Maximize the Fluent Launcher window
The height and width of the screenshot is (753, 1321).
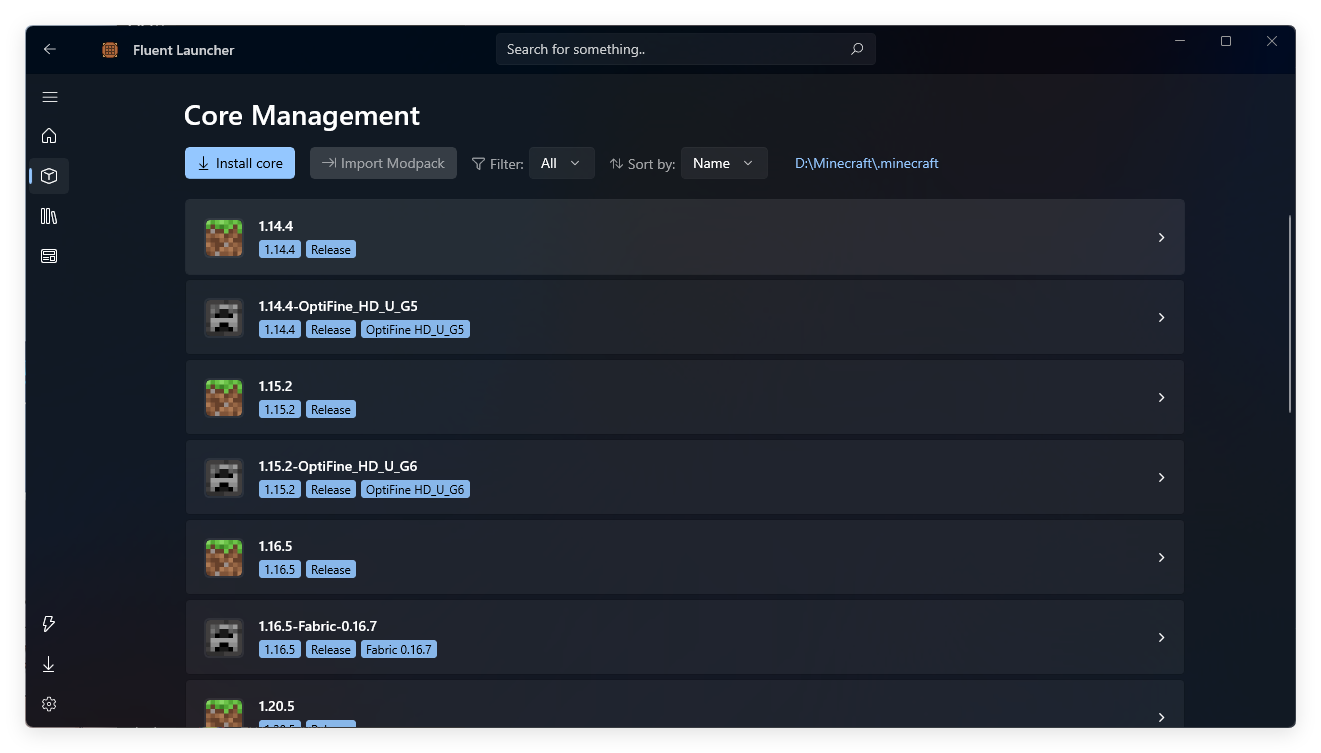click(x=1226, y=41)
